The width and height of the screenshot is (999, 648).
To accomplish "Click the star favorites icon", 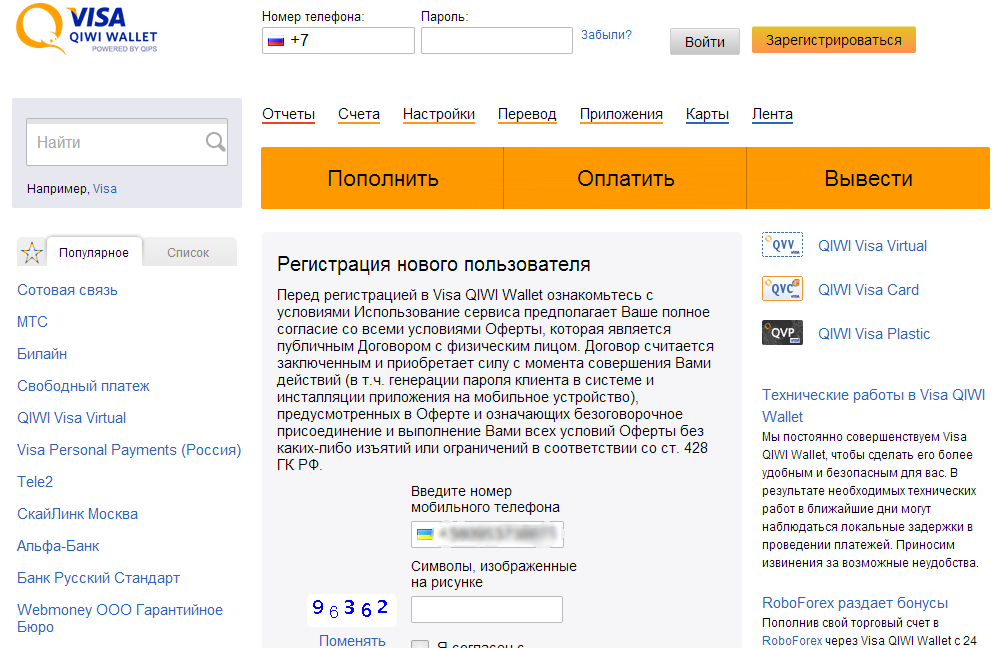I will (31, 253).
